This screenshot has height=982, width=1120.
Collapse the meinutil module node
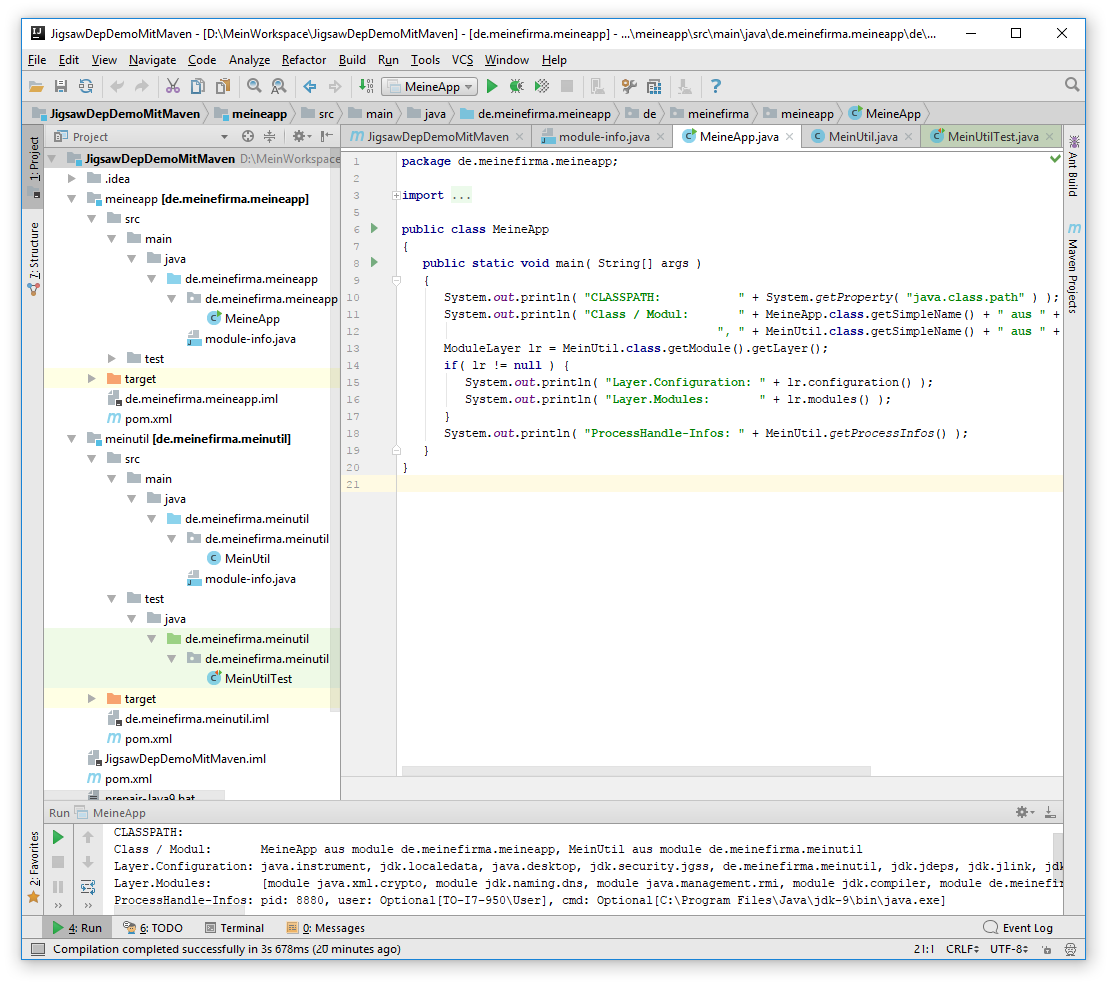71,439
